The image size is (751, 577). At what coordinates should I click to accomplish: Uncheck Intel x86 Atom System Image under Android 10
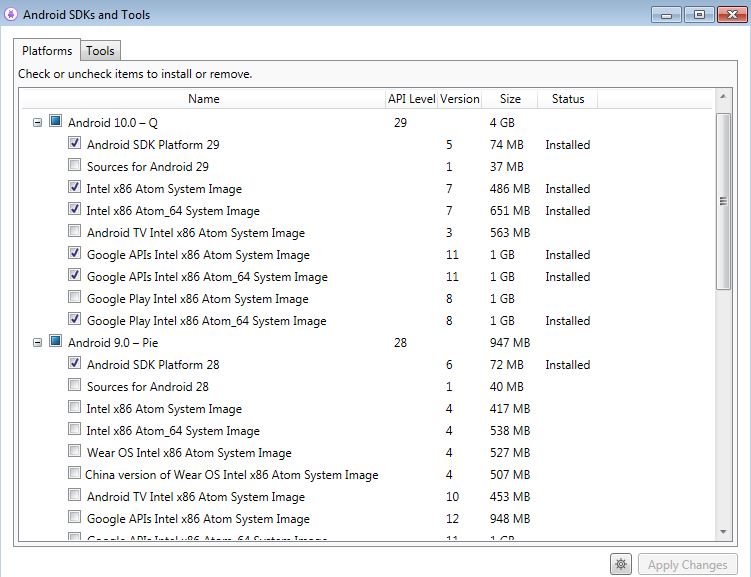pos(74,187)
